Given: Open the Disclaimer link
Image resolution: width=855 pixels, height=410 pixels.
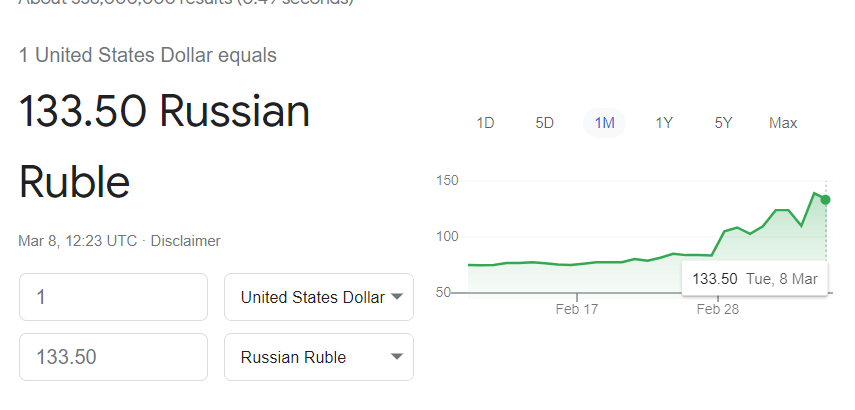Looking at the screenshot, I should tap(186, 241).
